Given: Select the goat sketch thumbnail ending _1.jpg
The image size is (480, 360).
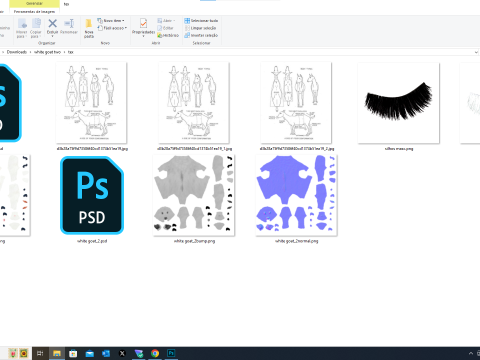Looking at the screenshot, I should click(x=194, y=103).
